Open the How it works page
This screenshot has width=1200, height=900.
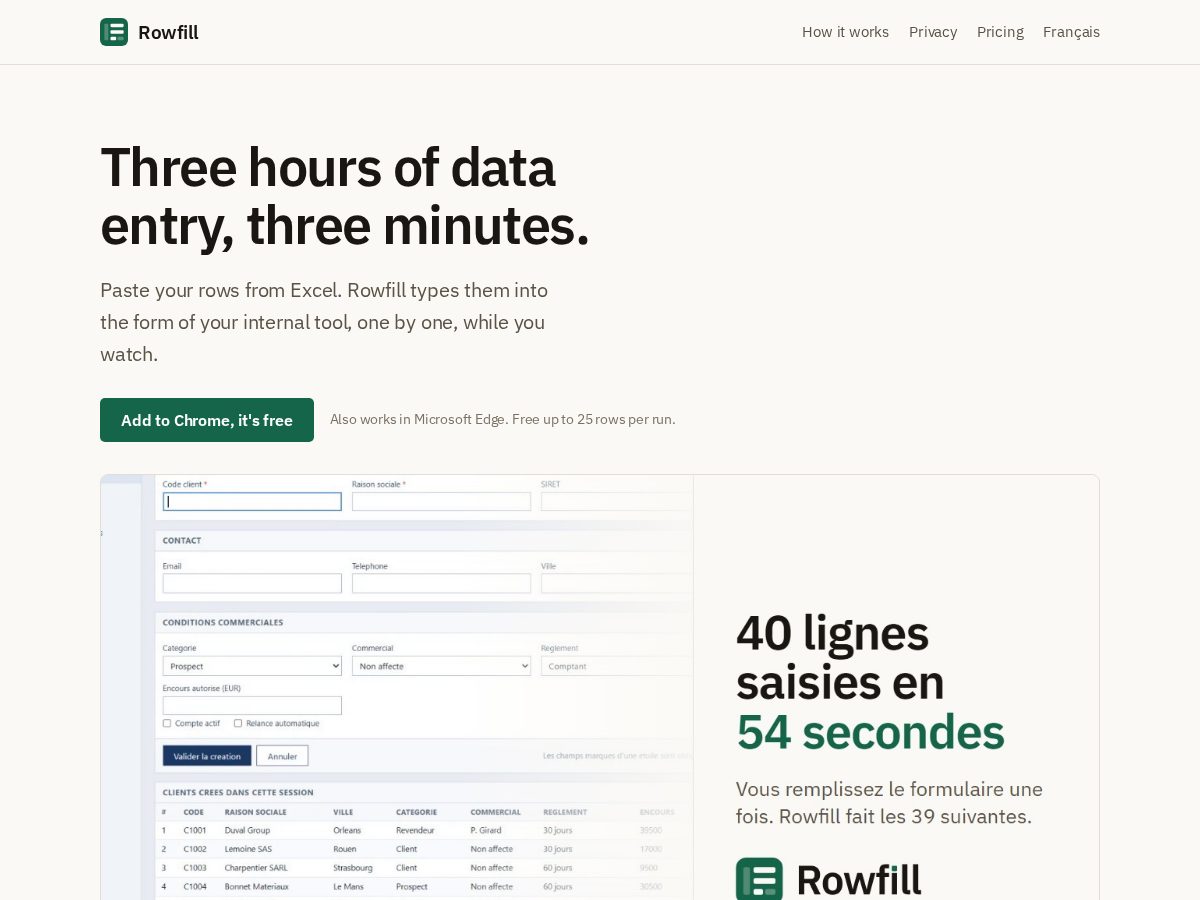tap(845, 32)
